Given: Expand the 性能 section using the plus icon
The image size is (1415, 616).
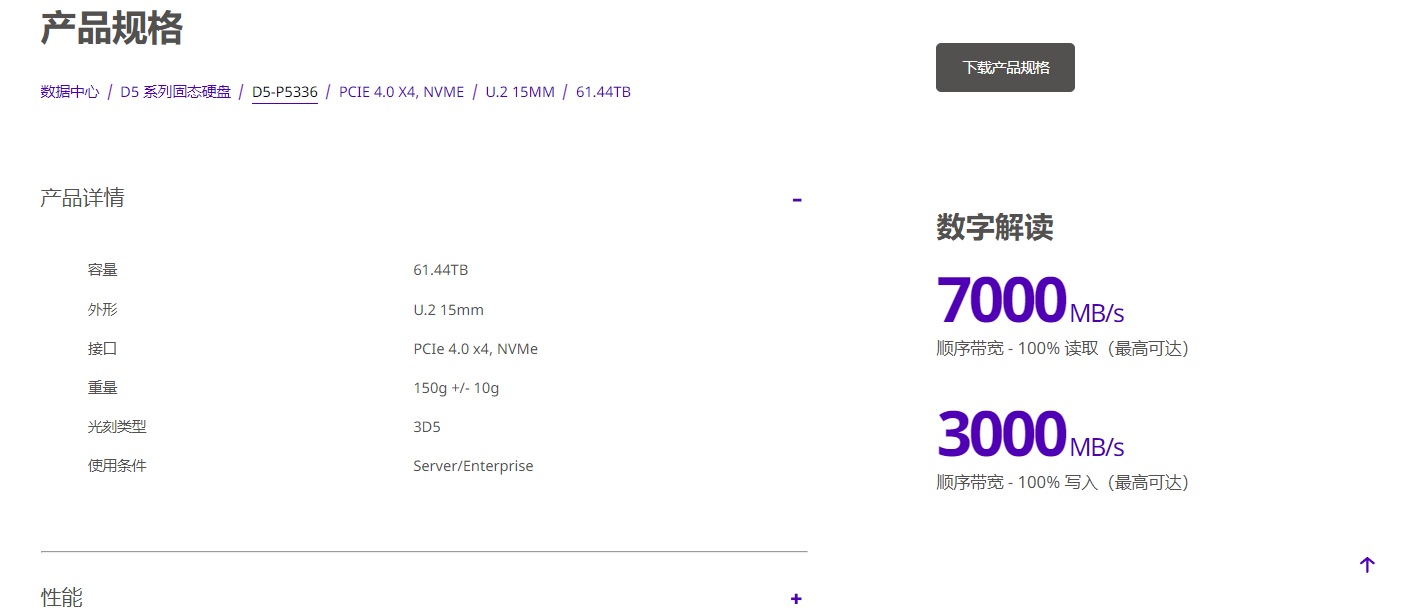Looking at the screenshot, I should point(795,598).
